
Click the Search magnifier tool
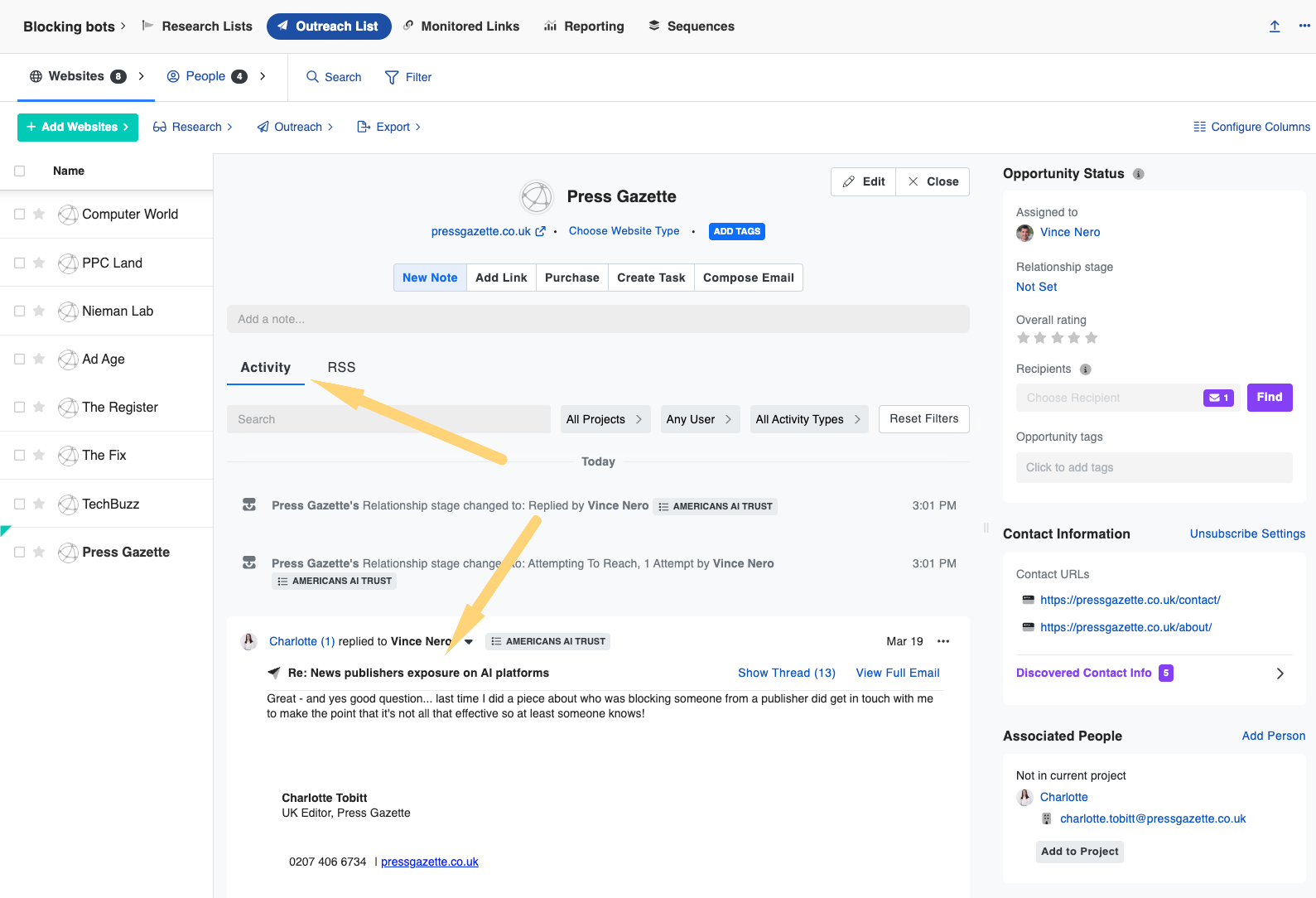coord(334,77)
